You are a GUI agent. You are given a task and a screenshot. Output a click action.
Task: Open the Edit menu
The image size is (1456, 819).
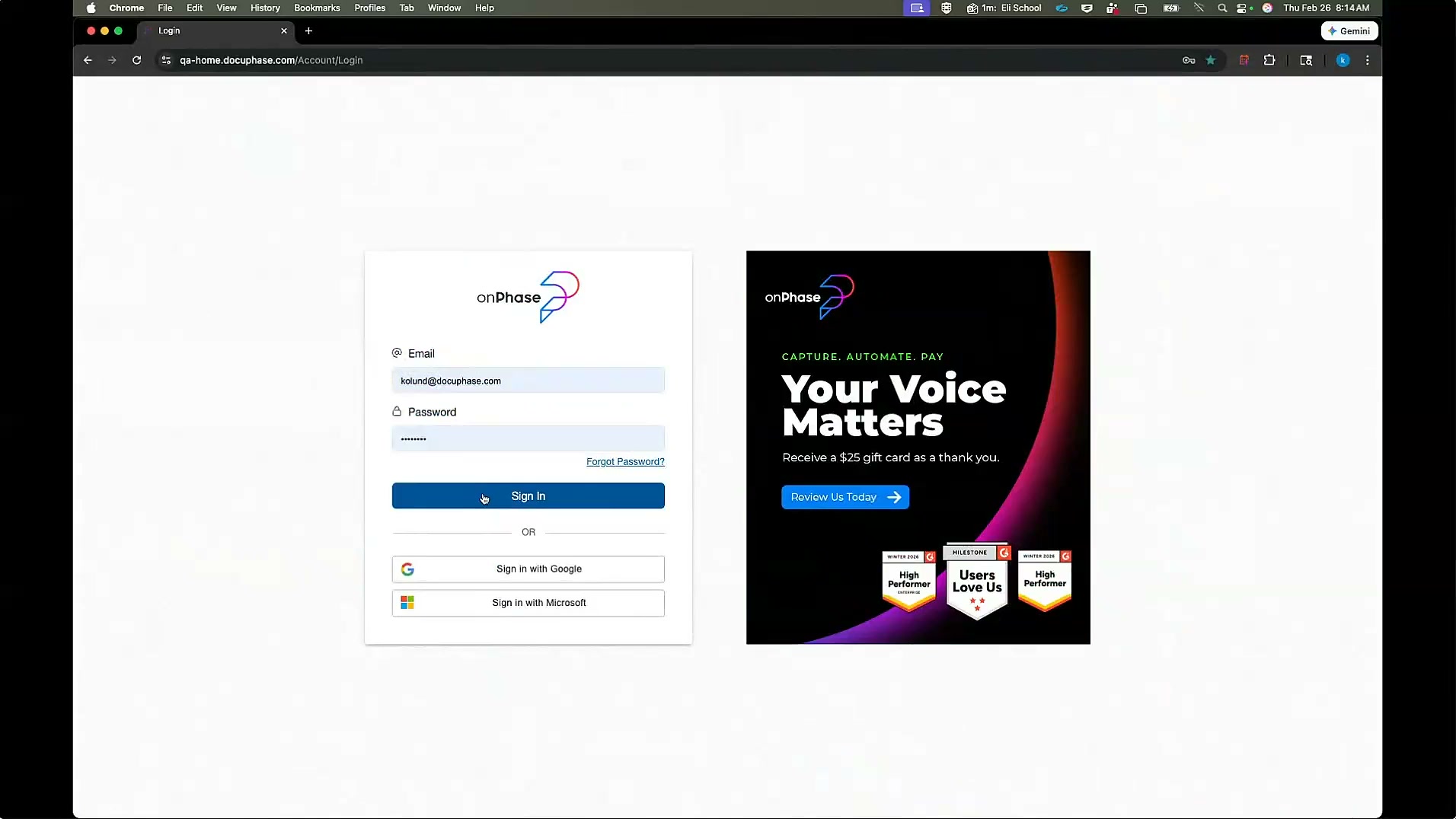pyautogui.click(x=195, y=8)
